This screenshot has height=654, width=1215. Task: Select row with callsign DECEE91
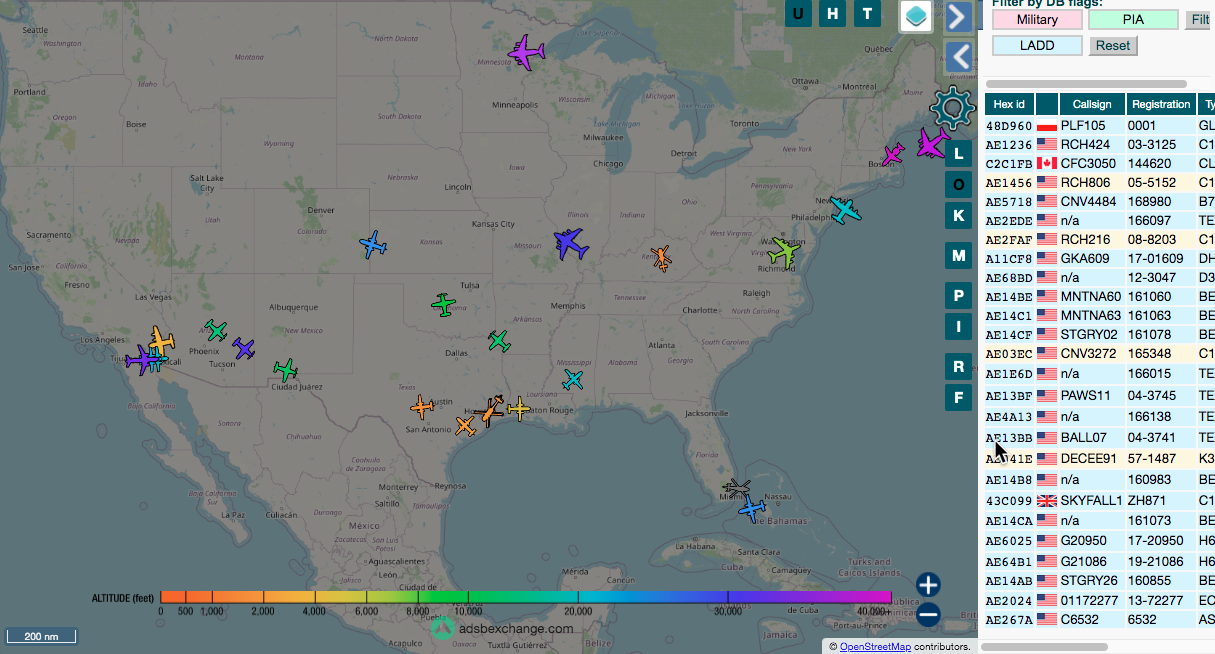pos(1100,459)
